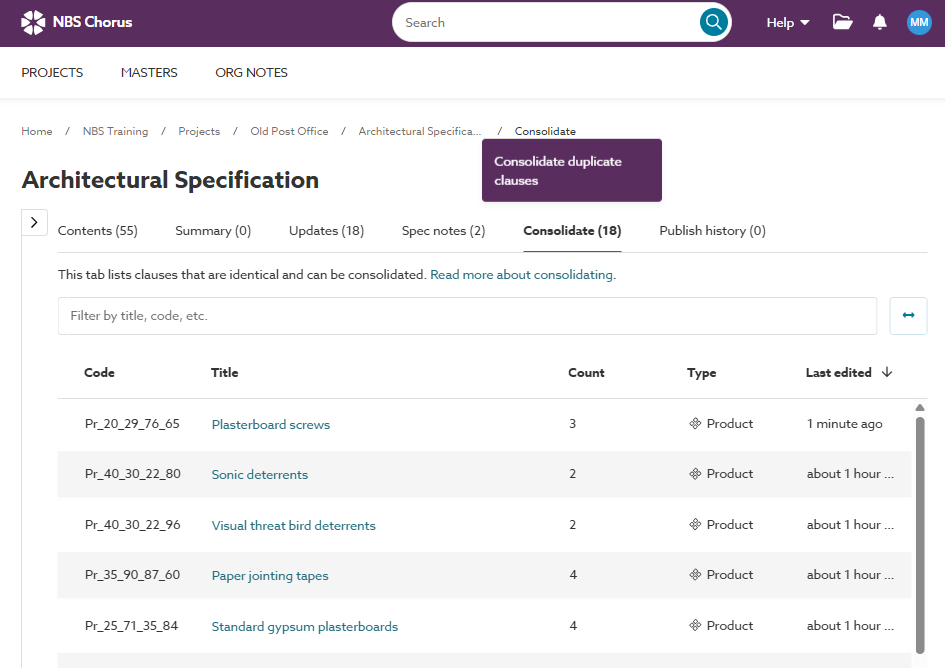Click the truncated Architectural Specifica... breadcrumb
This screenshot has width=945, height=668.
pos(419,131)
